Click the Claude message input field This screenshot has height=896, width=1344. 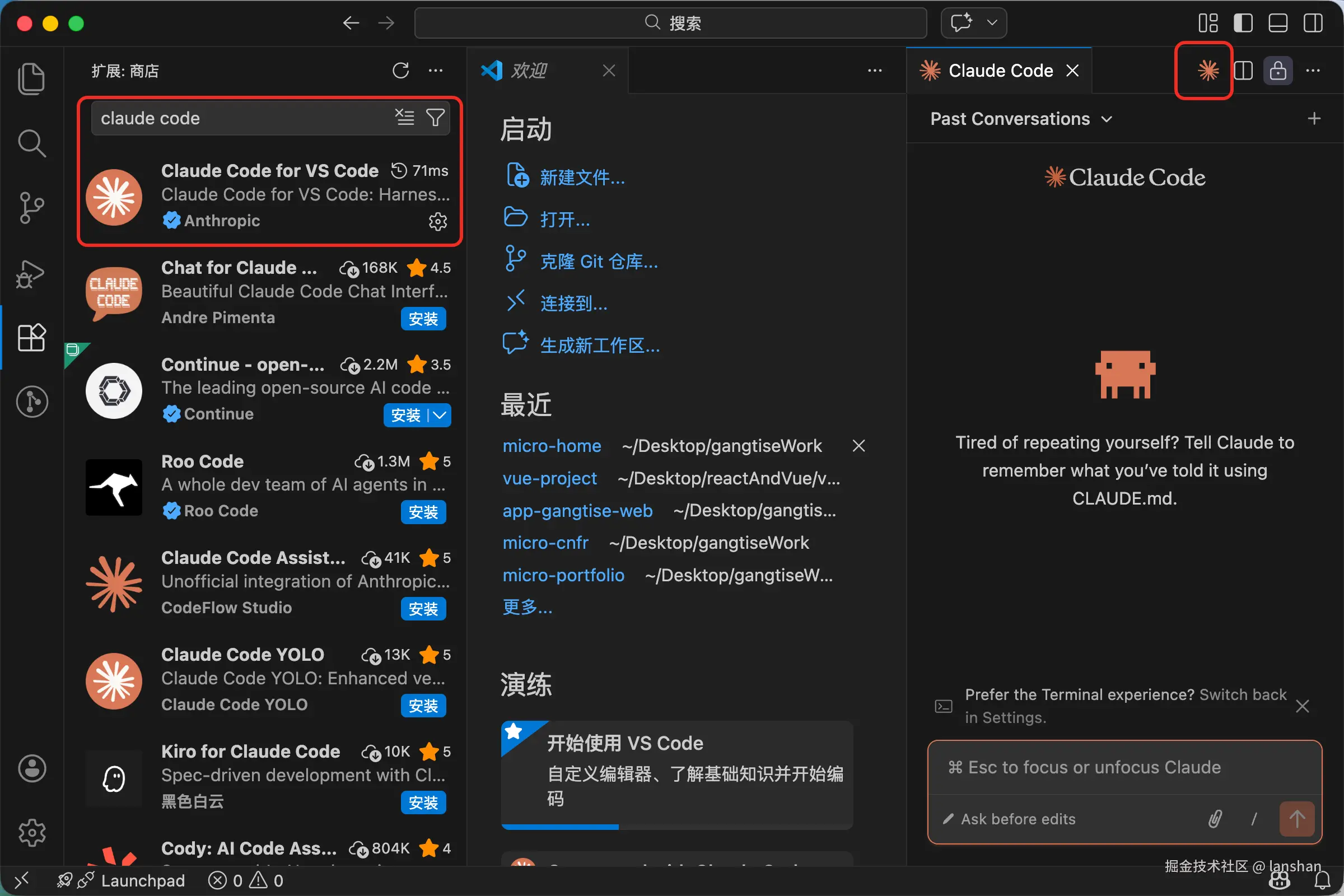point(1124,767)
